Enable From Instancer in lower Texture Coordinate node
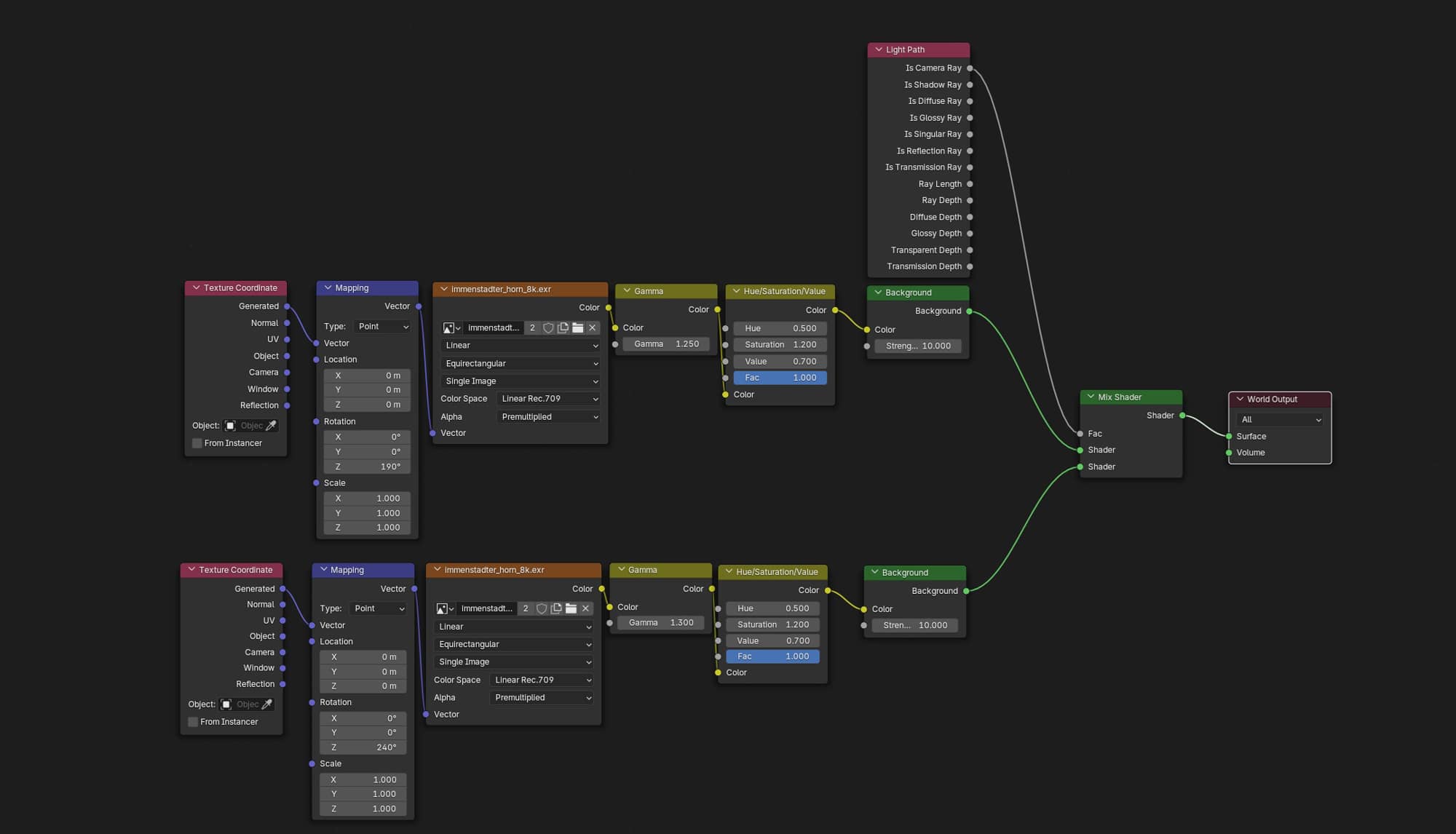1456x834 pixels. [193, 722]
